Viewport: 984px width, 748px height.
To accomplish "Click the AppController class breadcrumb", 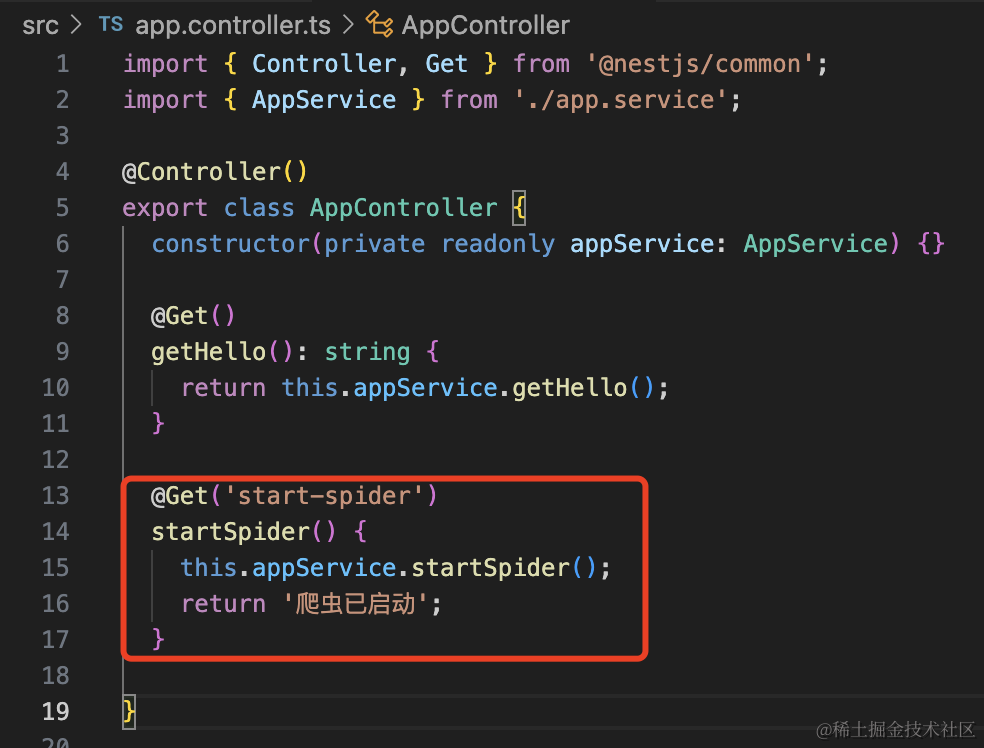I will 485,26.
